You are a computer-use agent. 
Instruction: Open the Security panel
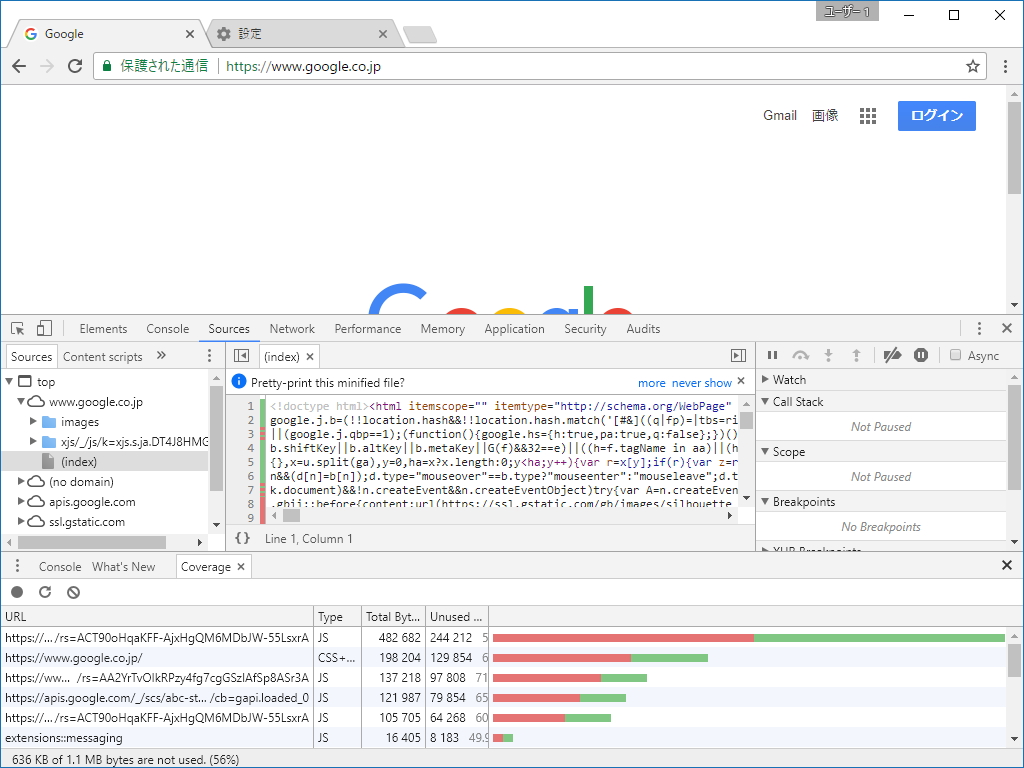585,328
